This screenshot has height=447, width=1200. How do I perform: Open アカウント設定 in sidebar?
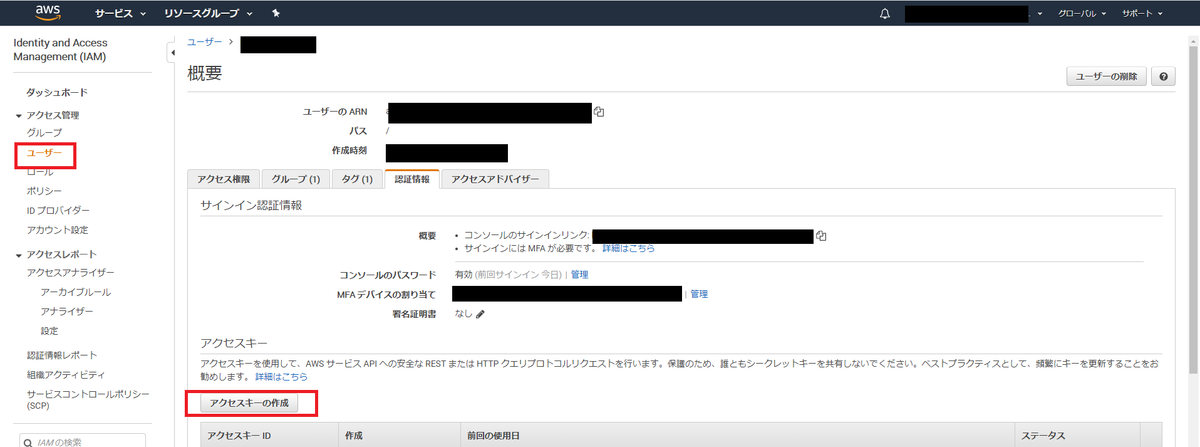click(x=57, y=230)
